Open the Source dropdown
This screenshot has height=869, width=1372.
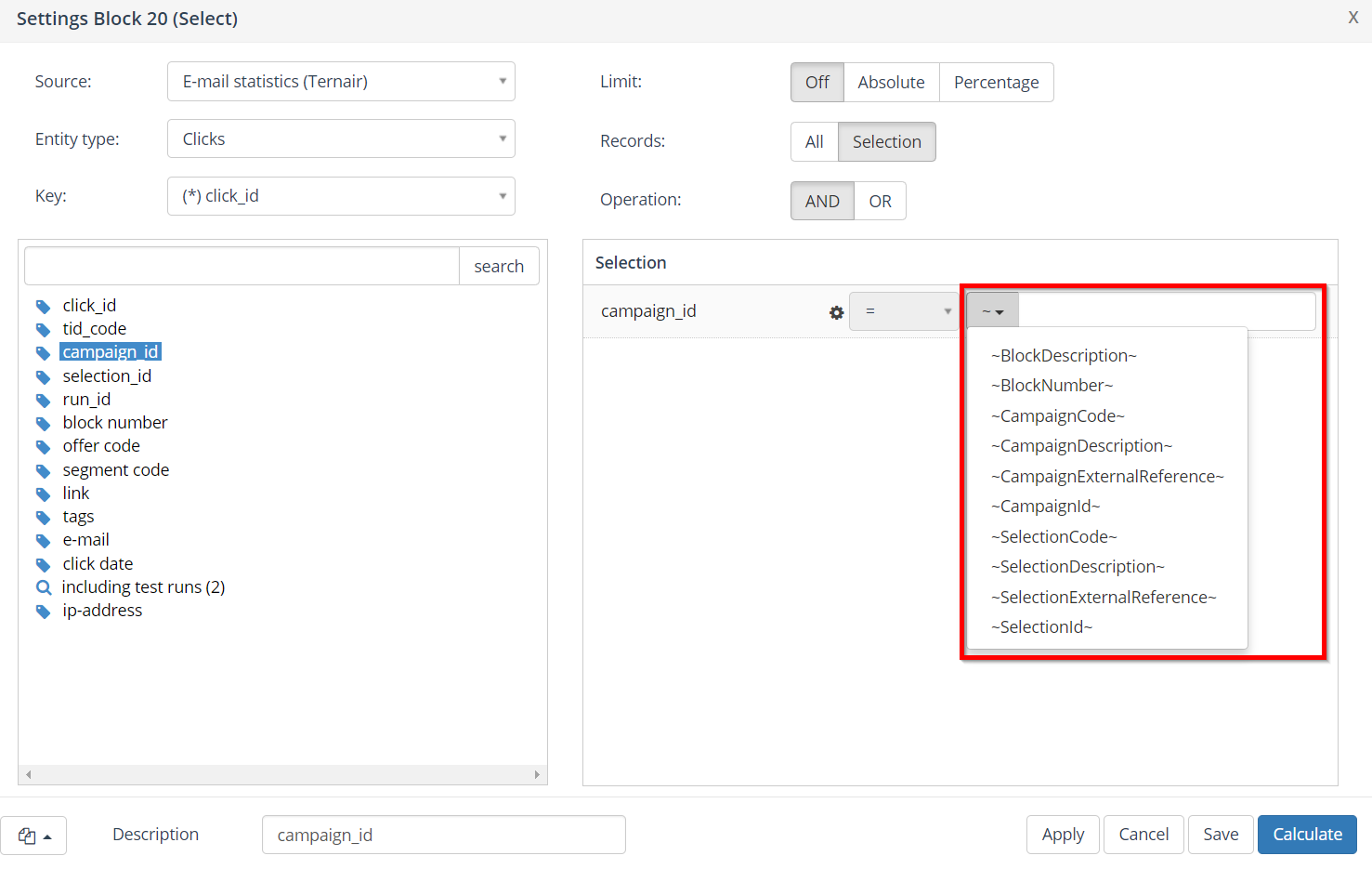point(341,82)
